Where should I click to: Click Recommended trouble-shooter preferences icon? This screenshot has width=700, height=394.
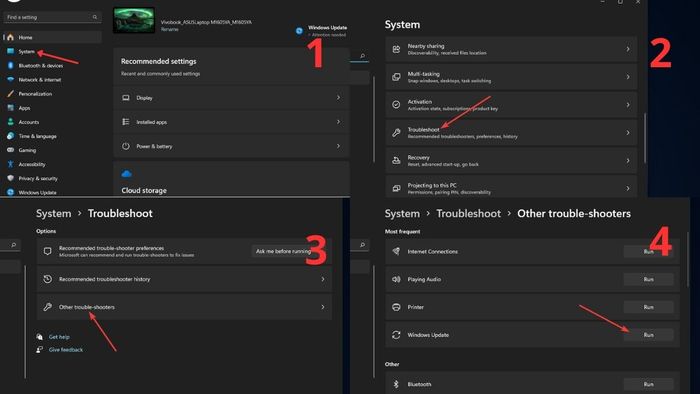tap(47, 251)
